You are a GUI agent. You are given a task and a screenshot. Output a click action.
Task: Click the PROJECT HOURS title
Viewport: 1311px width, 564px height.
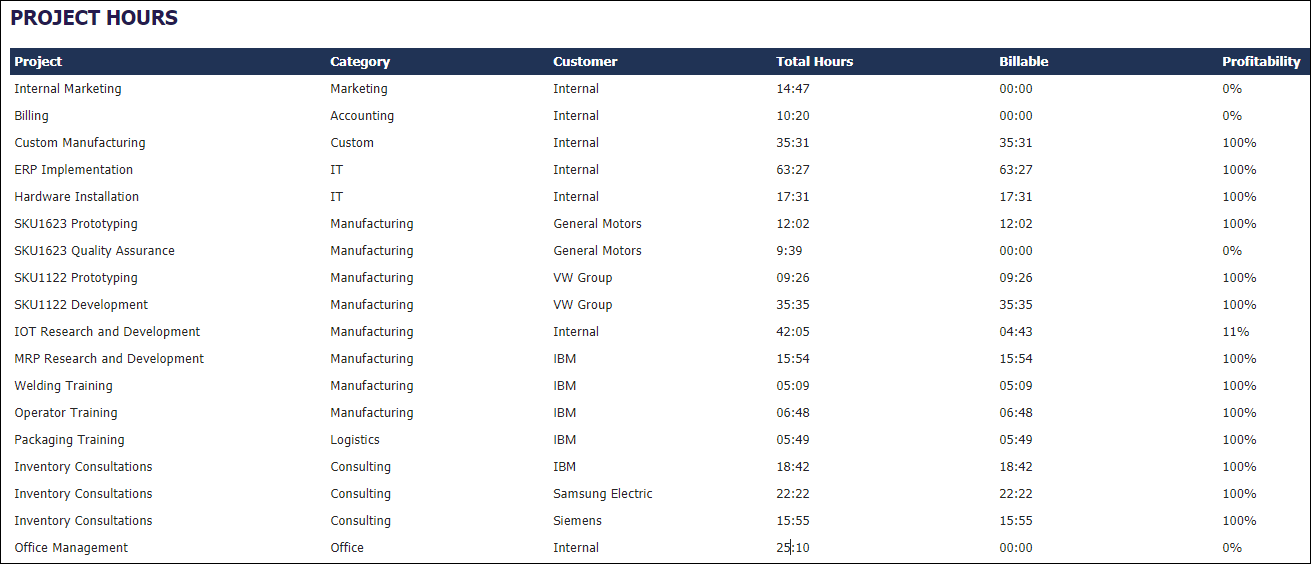tap(94, 18)
